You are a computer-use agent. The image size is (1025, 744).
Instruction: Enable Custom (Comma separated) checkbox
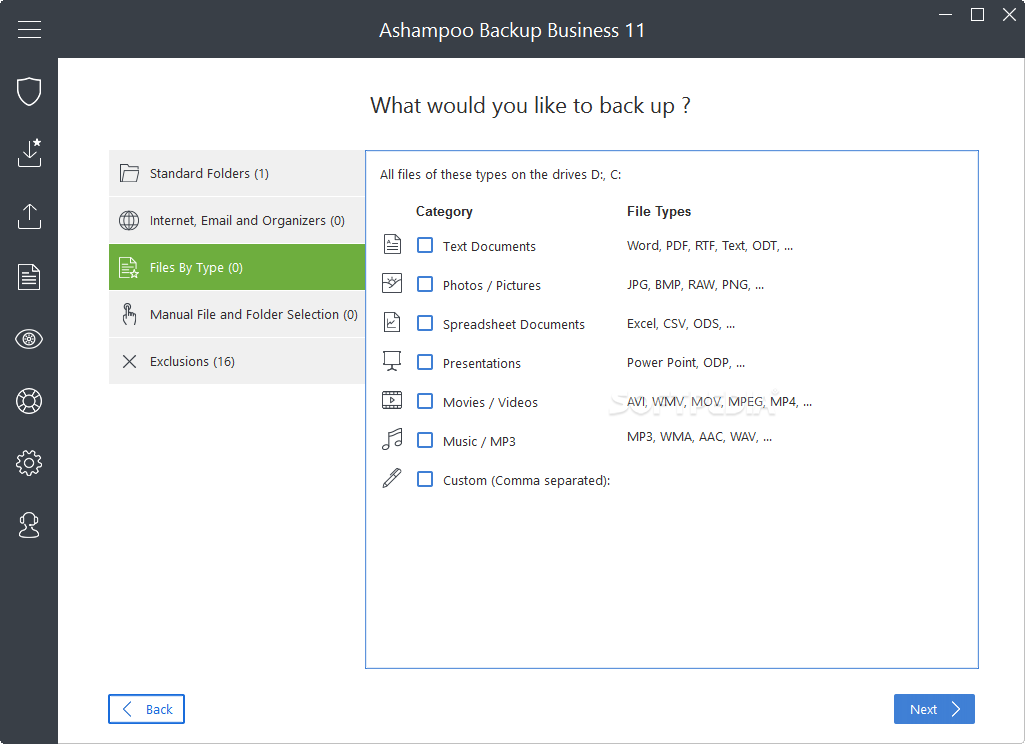[x=425, y=479]
